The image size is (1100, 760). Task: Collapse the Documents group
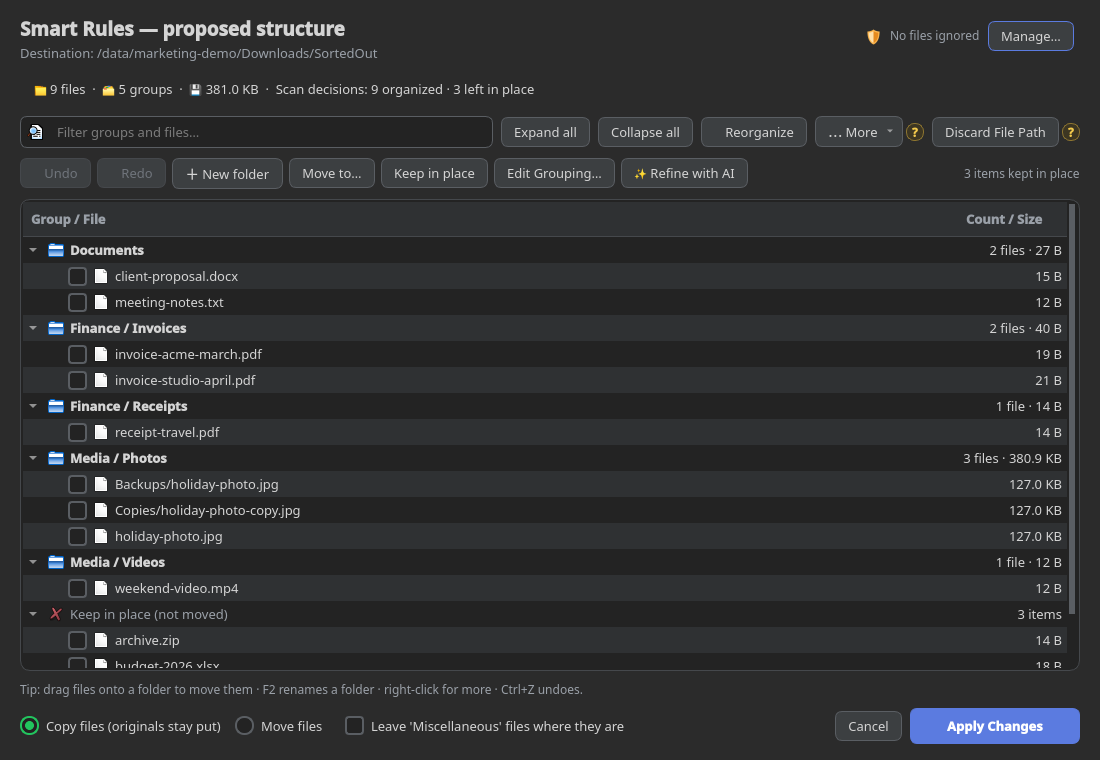tap(33, 250)
